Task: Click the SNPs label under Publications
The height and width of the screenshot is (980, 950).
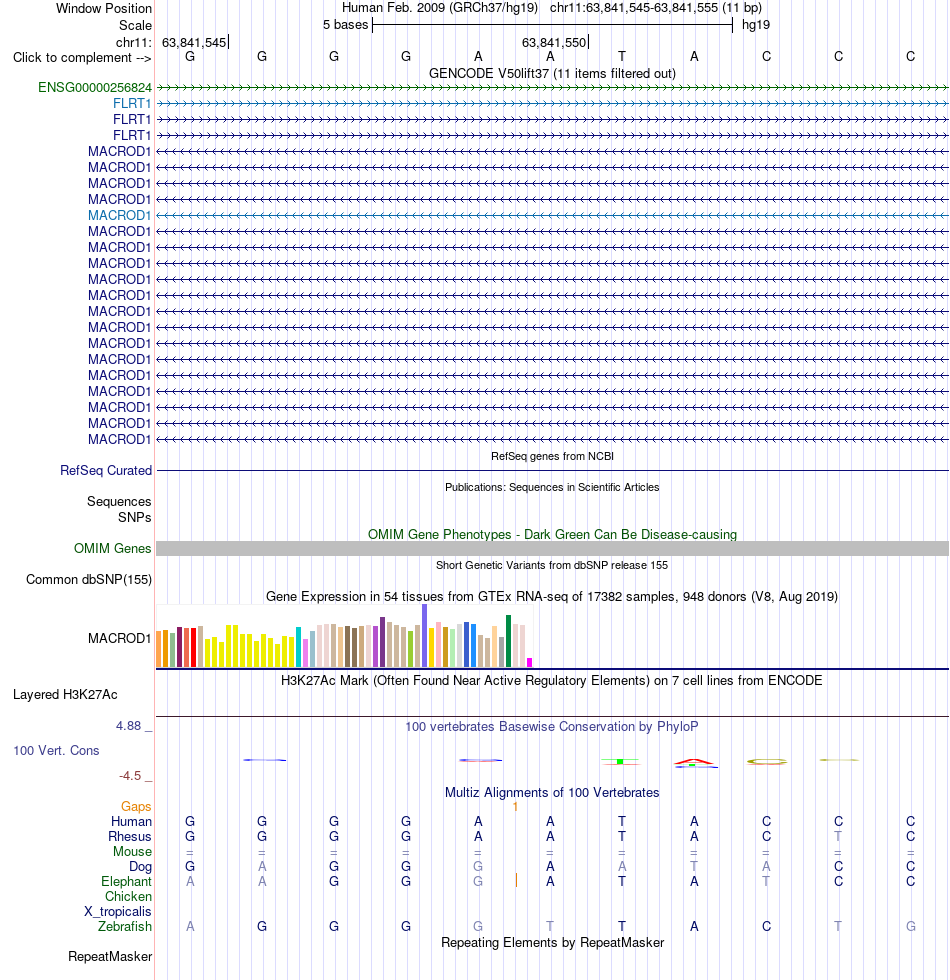Action: click(x=134, y=518)
